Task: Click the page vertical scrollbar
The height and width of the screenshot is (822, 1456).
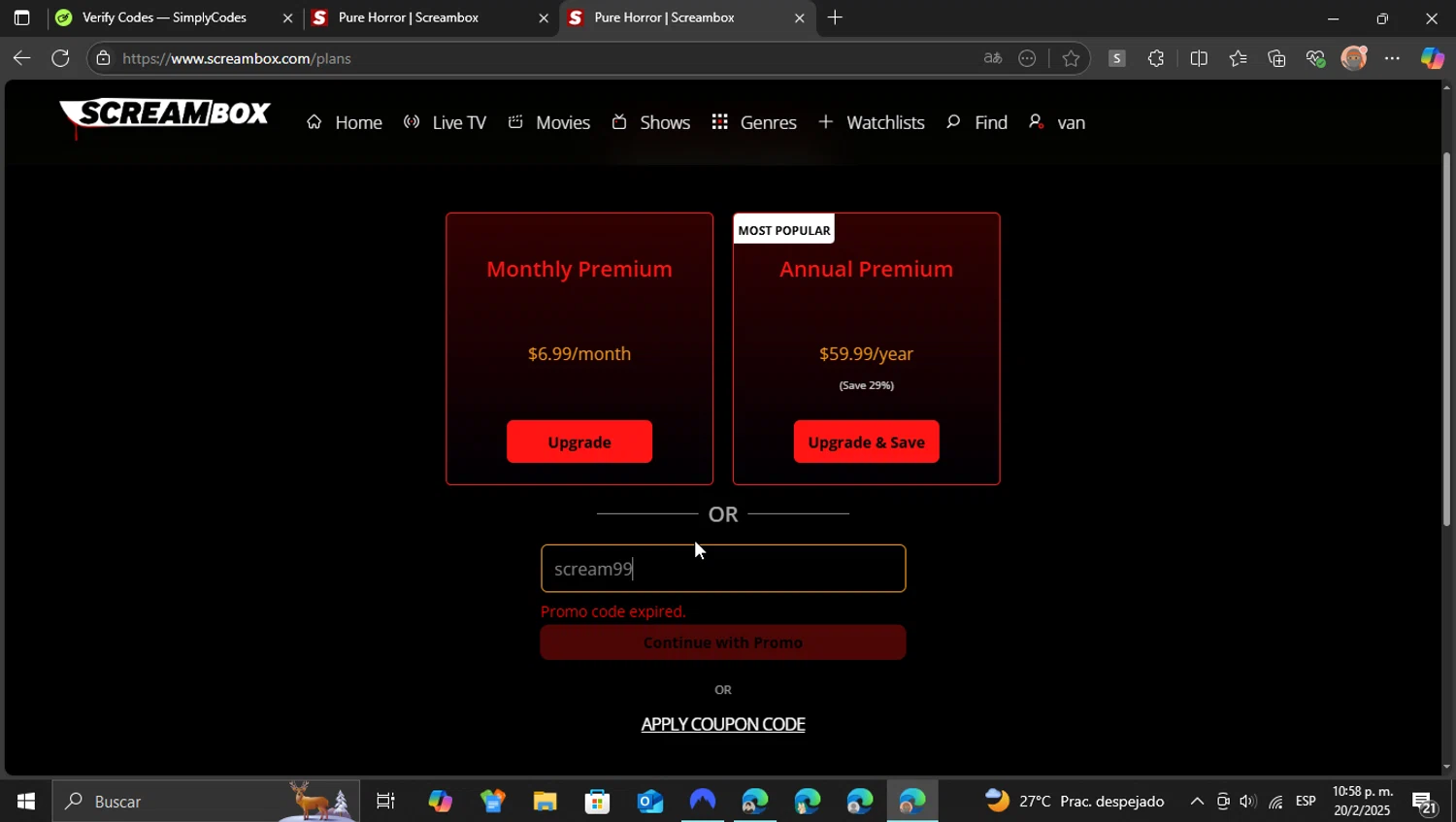Action: pos(1446,340)
